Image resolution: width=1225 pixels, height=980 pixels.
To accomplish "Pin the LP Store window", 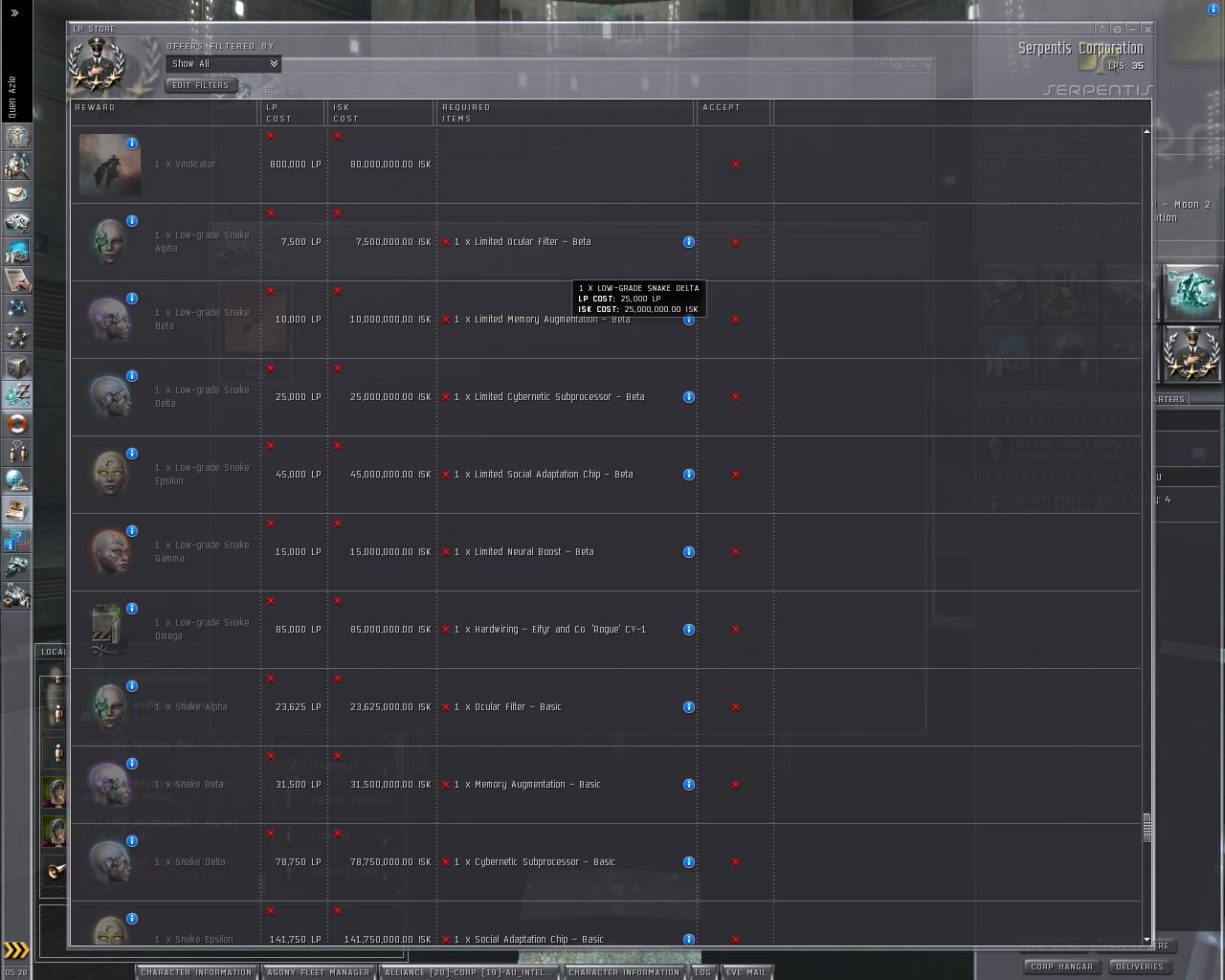I will pyautogui.click(x=1117, y=29).
